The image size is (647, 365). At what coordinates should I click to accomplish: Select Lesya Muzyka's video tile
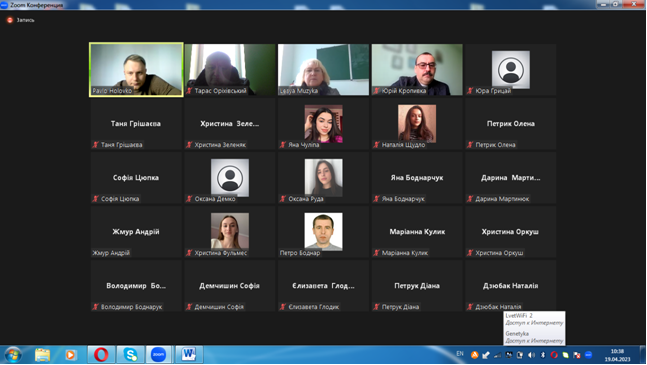pos(323,70)
